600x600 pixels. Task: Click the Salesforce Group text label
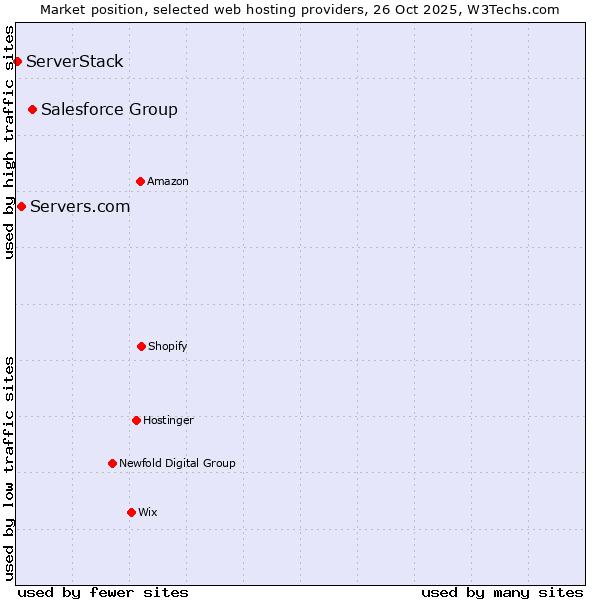pos(109,109)
